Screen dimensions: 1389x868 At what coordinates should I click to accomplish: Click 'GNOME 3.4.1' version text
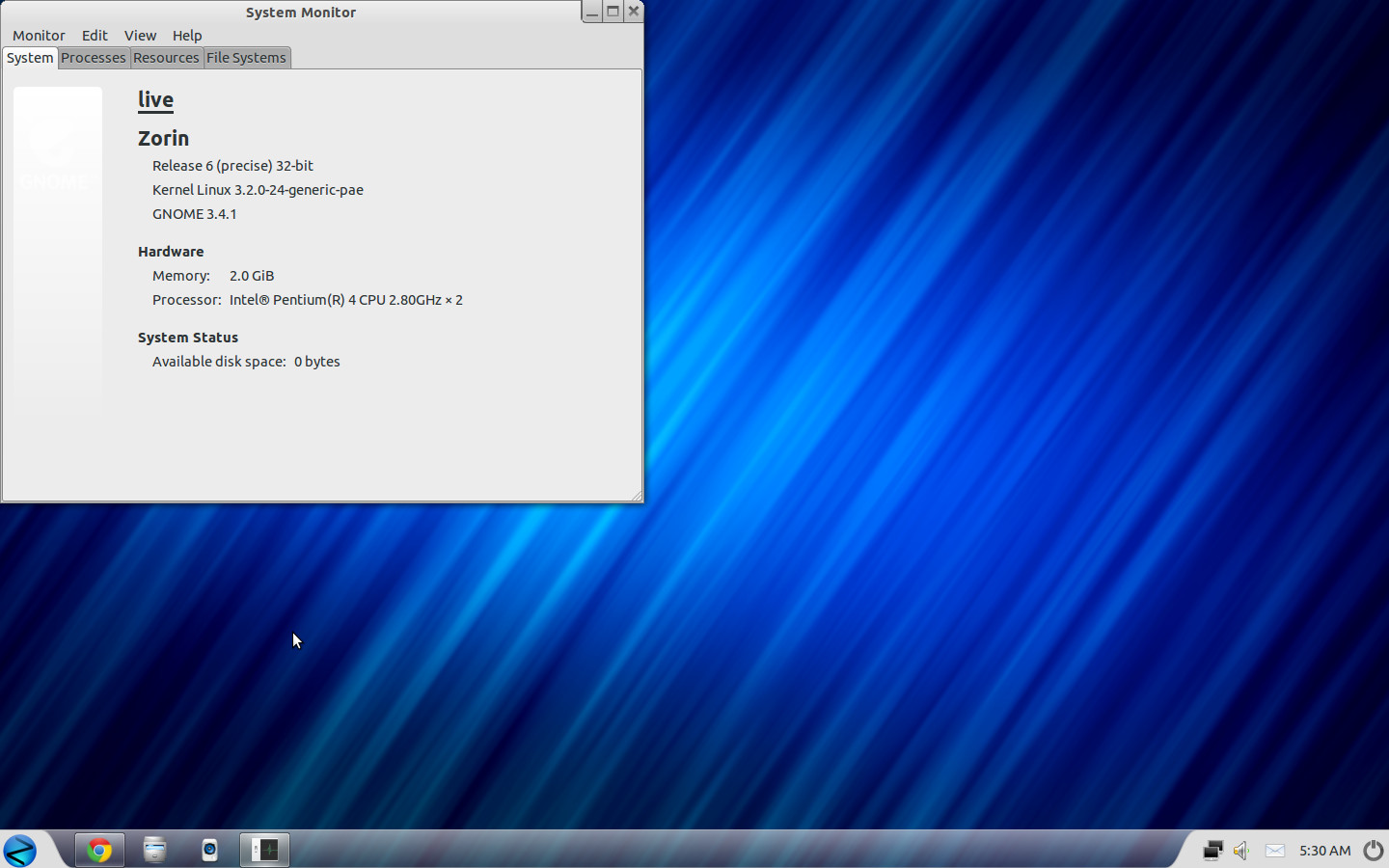tap(194, 214)
